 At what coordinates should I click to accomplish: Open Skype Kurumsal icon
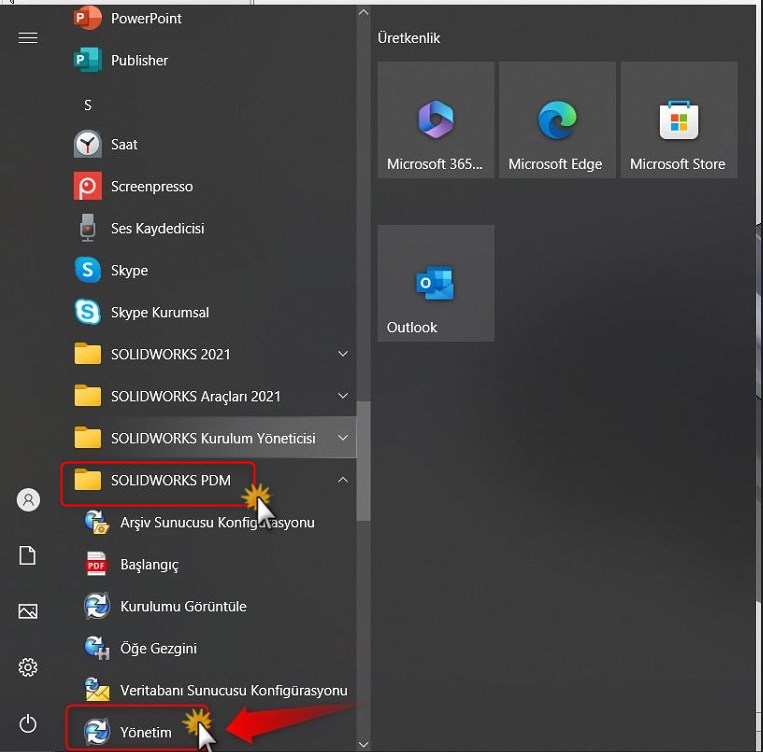[x=88, y=312]
